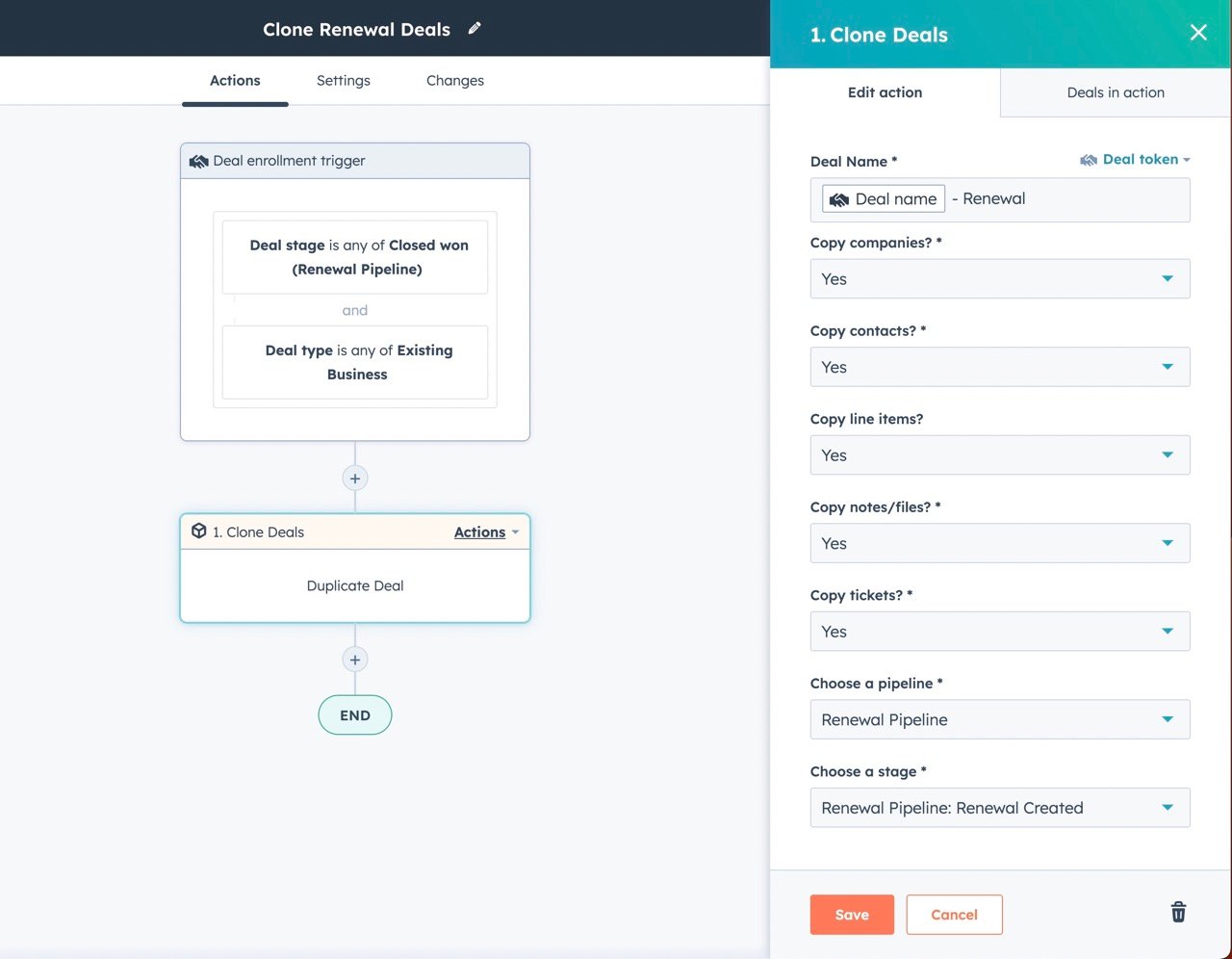Switch to the Settings tab
This screenshot has width=1232, height=959.
343,80
